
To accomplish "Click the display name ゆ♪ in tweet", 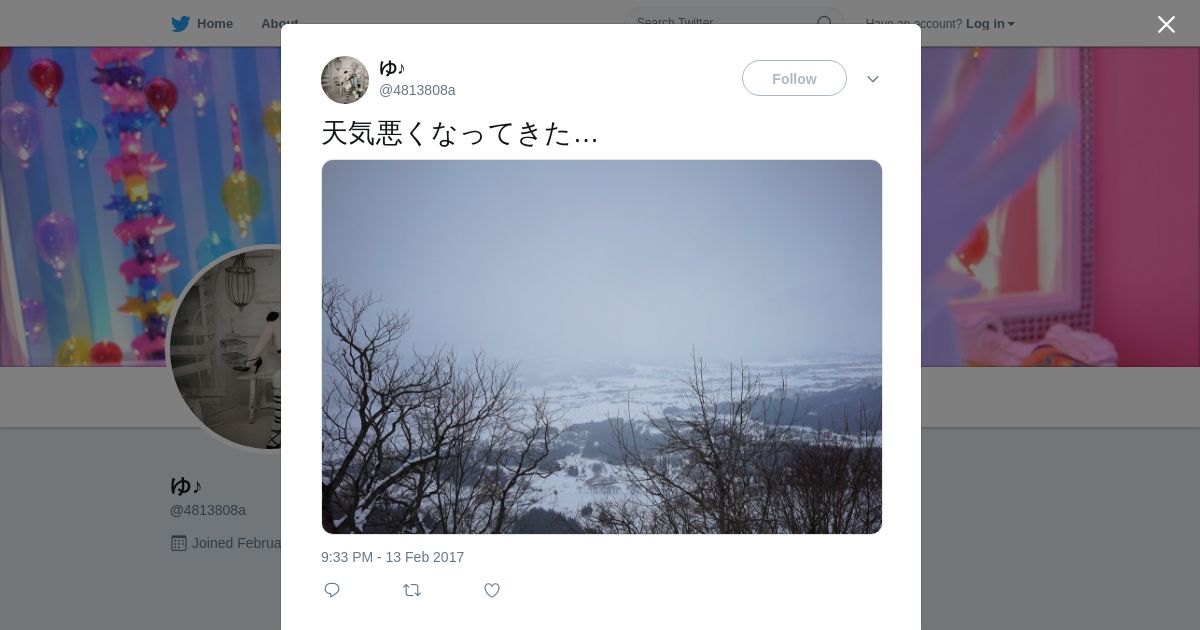I will point(392,68).
